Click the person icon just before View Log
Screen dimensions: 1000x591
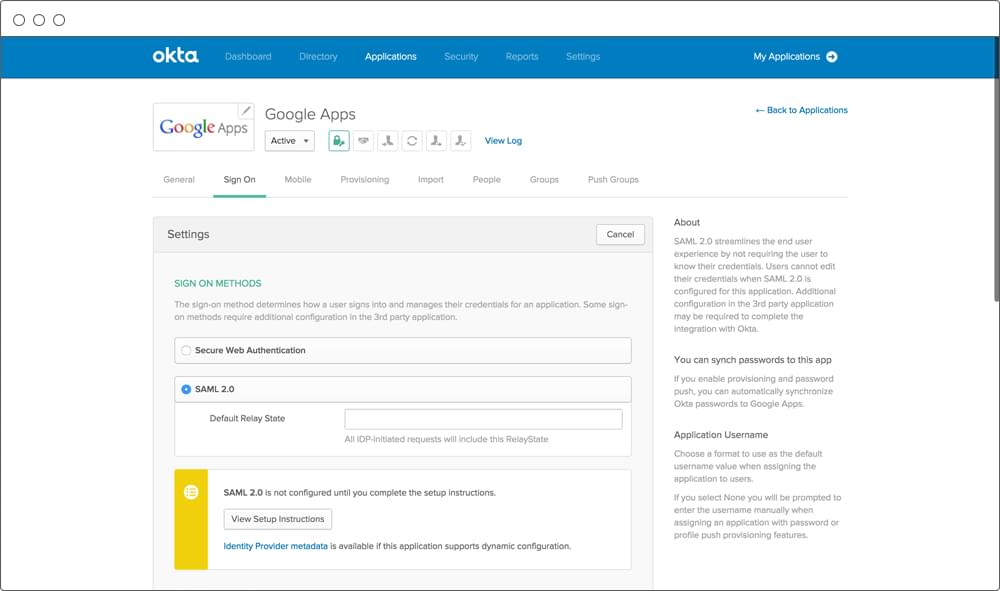coord(460,141)
